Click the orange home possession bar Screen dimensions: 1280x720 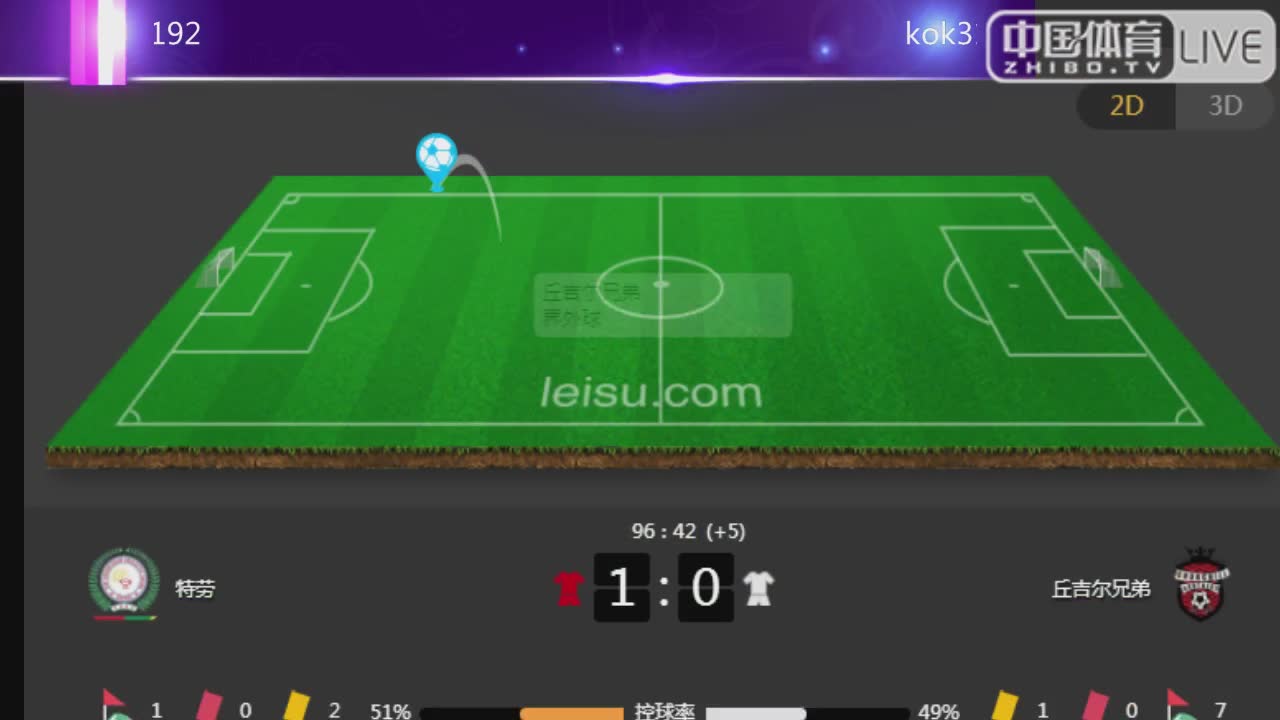[571, 713]
